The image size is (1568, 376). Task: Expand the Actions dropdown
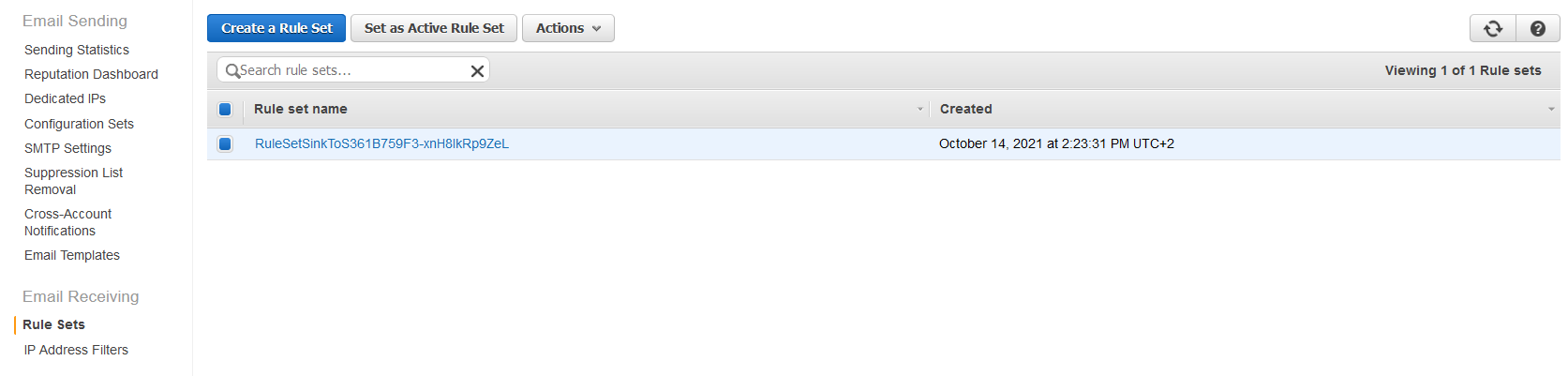click(568, 28)
